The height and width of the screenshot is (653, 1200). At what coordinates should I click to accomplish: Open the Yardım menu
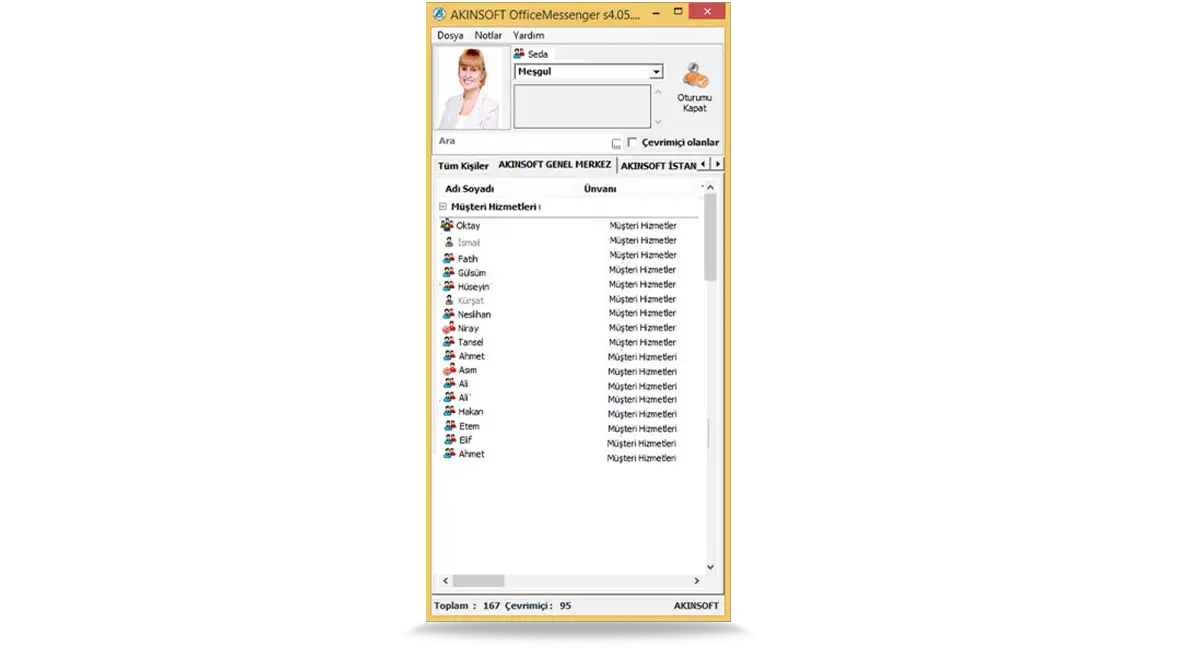point(528,35)
